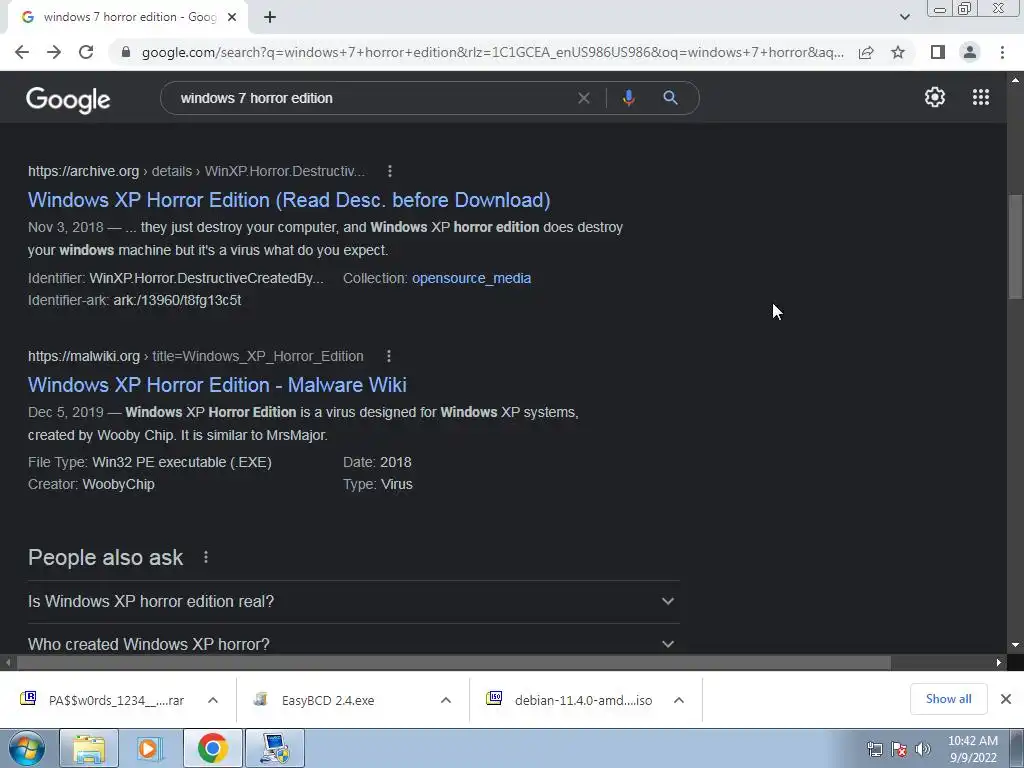Screen dimensions: 1024x768
Task: Open Windows XP Horror Edition - Malware Wiki
Action: coord(217,385)
